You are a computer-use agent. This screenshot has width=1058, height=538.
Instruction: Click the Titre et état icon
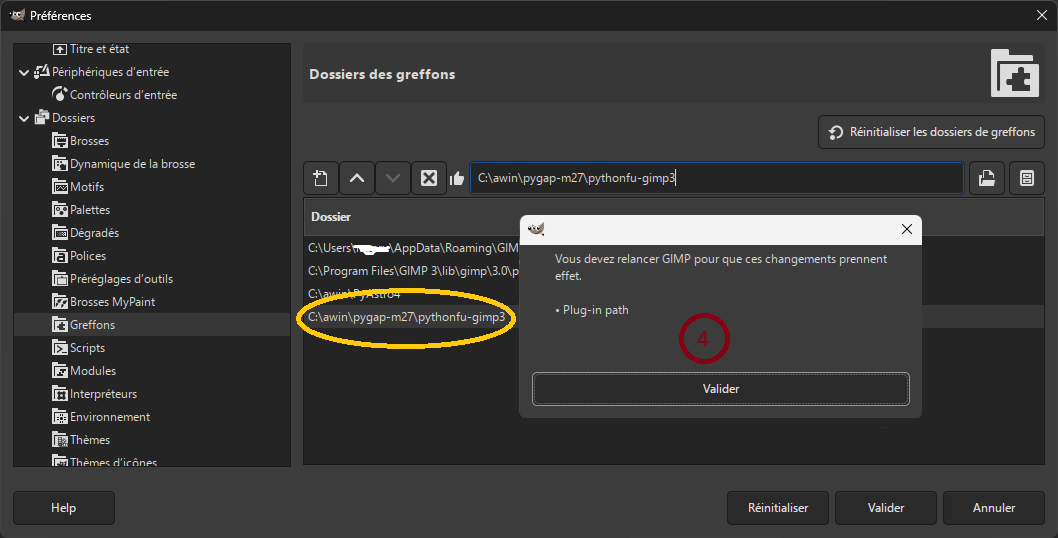[60, 49]
